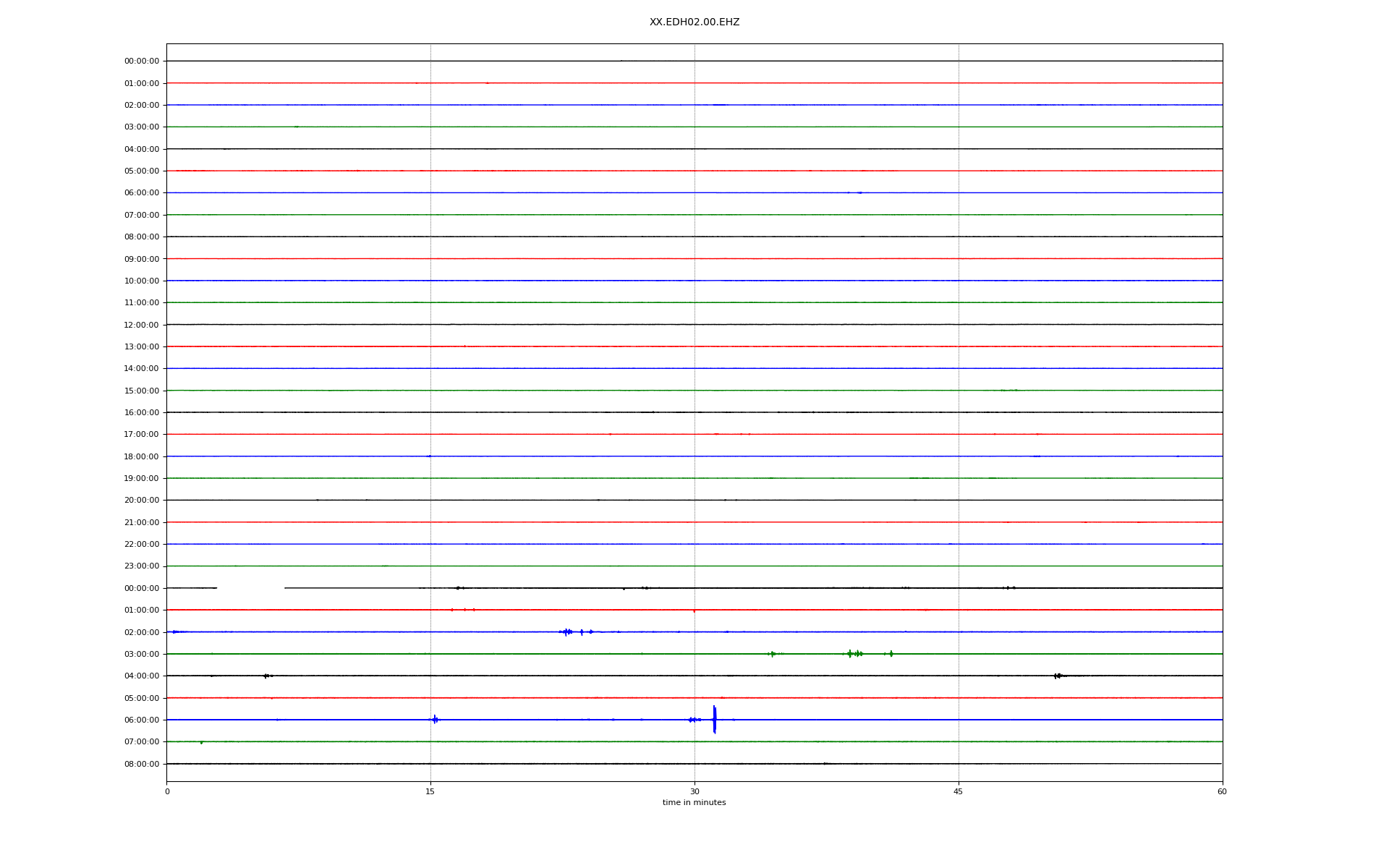Click the 'time in minutes' axis label
Screen dimensions: 1389x868
(694, 802)
